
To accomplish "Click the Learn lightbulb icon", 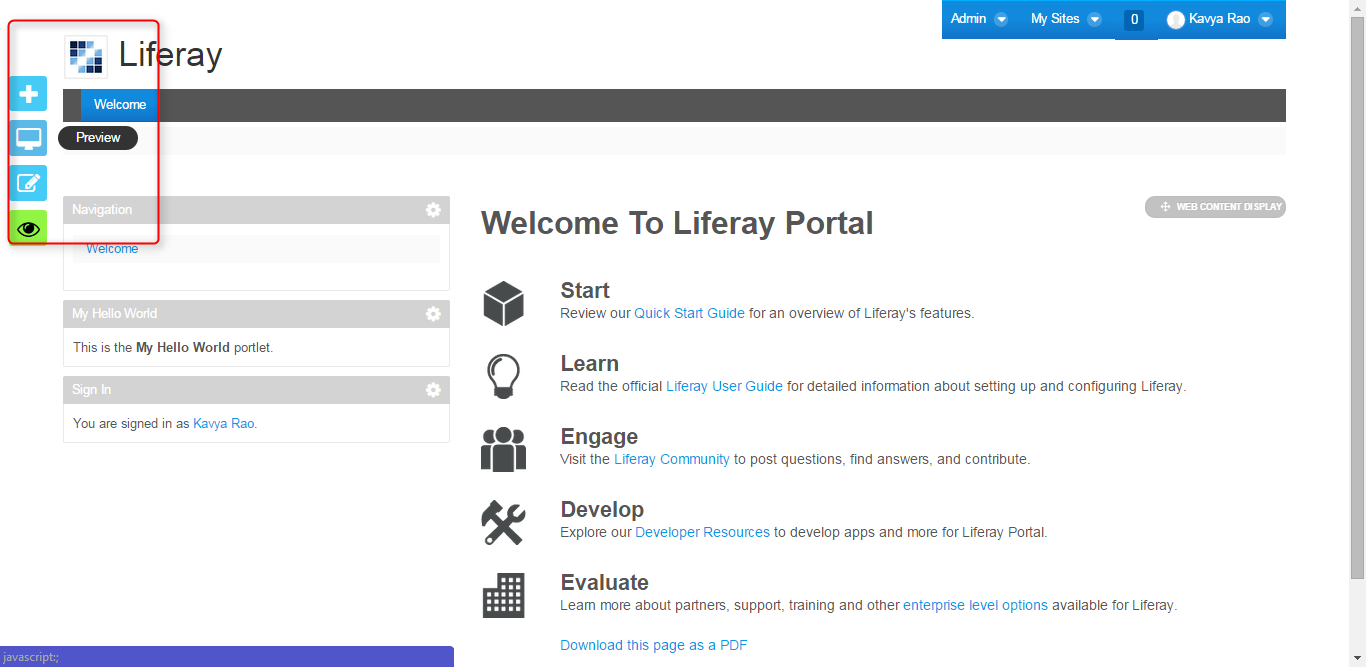I will 503,377.
